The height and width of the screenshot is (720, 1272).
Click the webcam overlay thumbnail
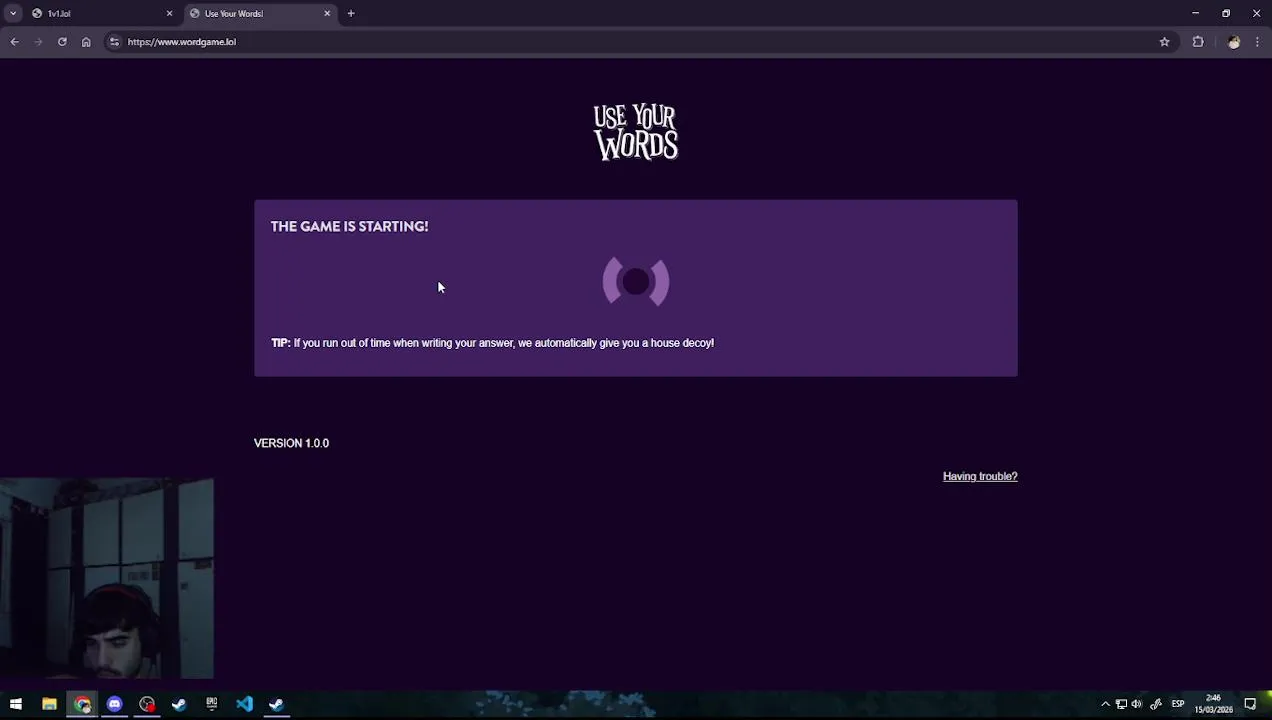point(107,579)
